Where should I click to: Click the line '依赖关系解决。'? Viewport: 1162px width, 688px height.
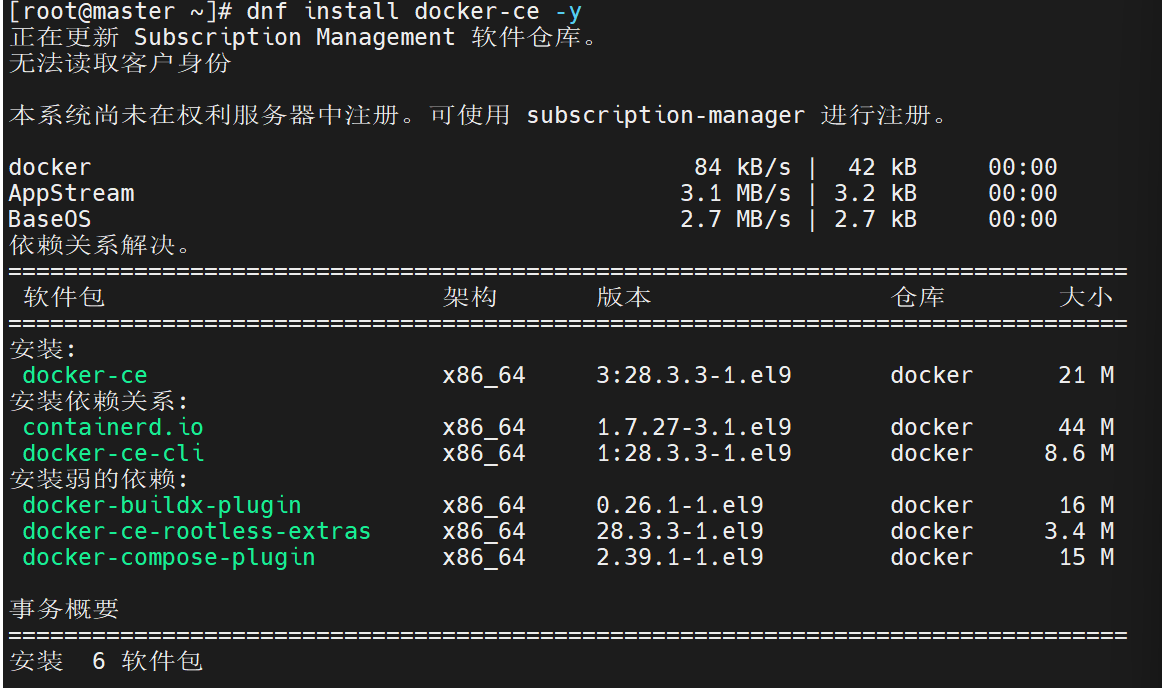(99, 245)
